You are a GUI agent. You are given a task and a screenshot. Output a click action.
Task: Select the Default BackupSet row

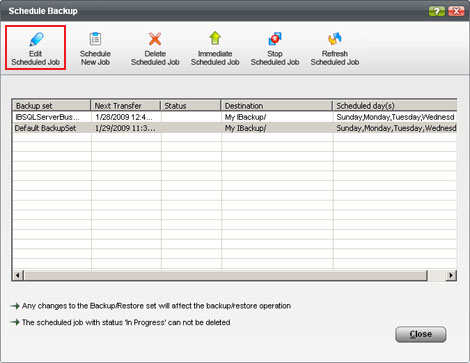pos(235,128)
